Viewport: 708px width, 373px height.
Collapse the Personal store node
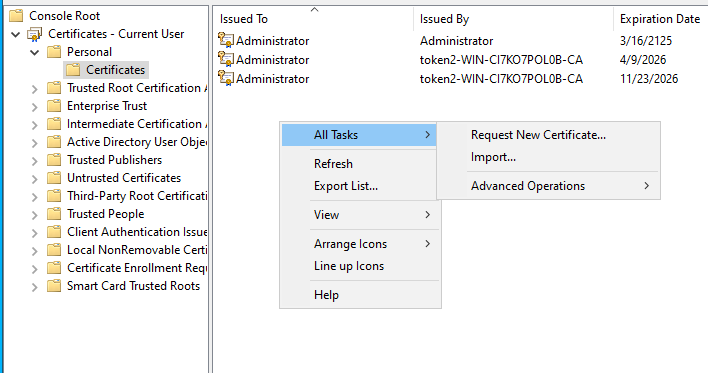[x=35, y=52]
